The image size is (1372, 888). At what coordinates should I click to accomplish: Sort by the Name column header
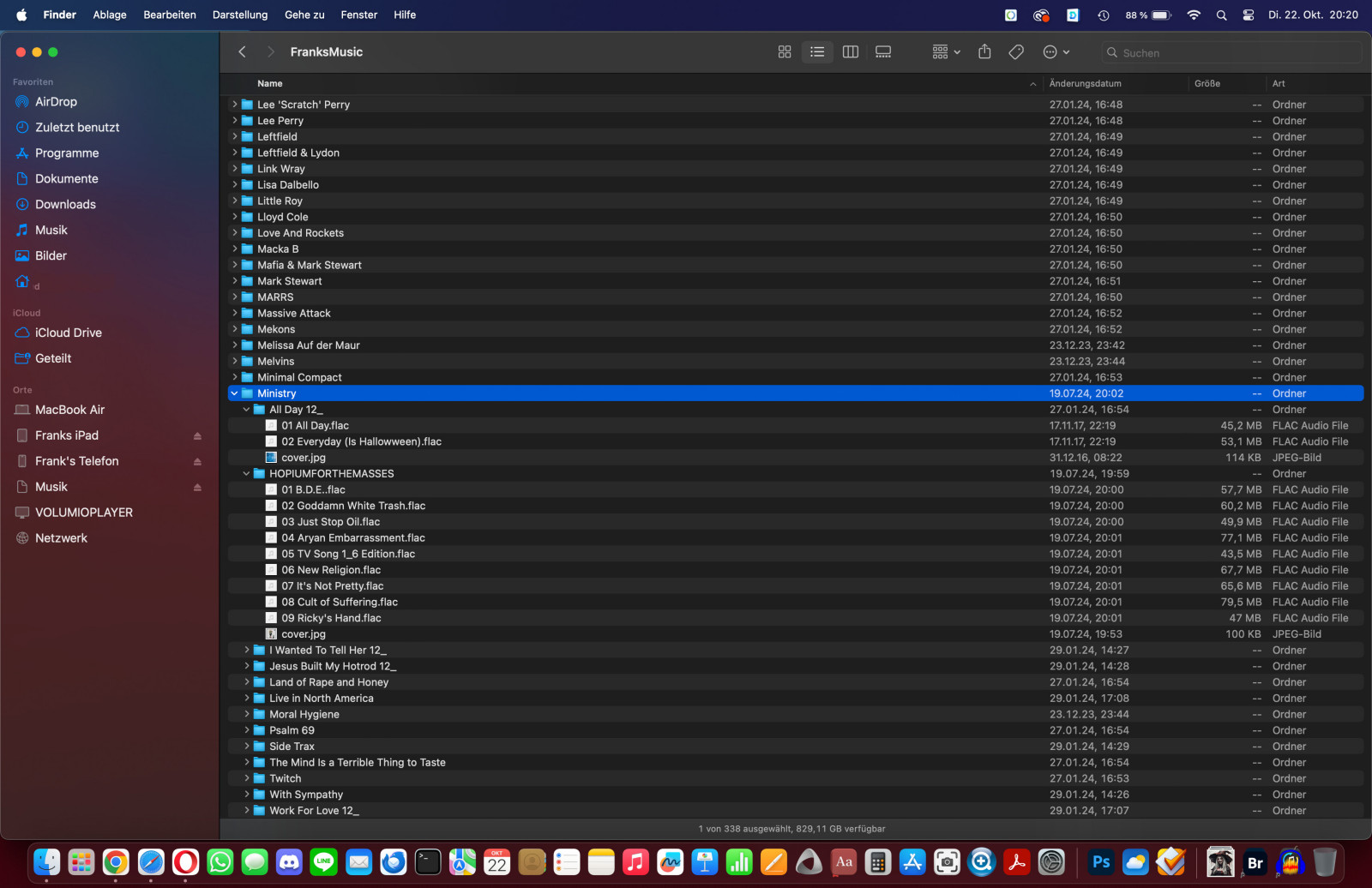[x=270, y=84]
